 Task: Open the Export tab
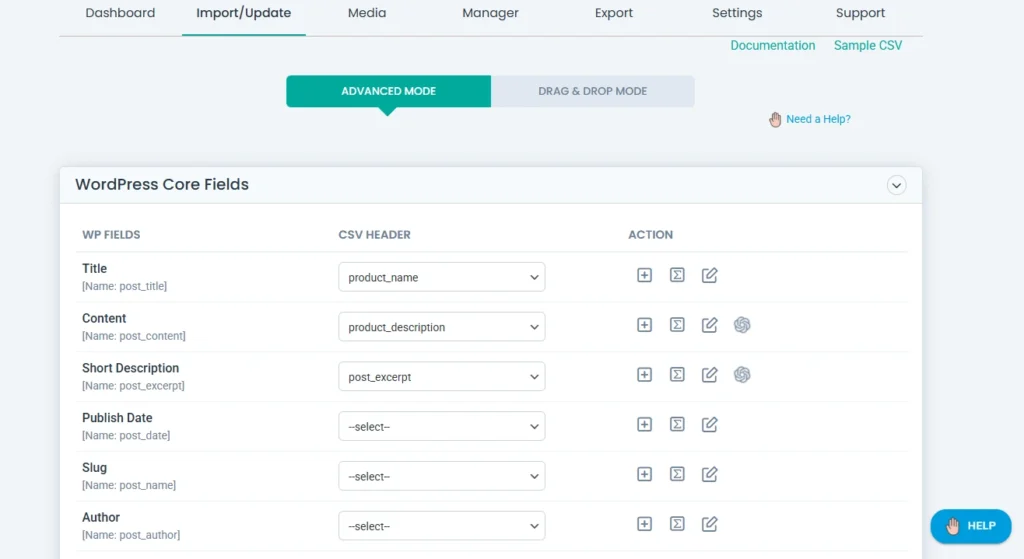[x=614, y=13]
